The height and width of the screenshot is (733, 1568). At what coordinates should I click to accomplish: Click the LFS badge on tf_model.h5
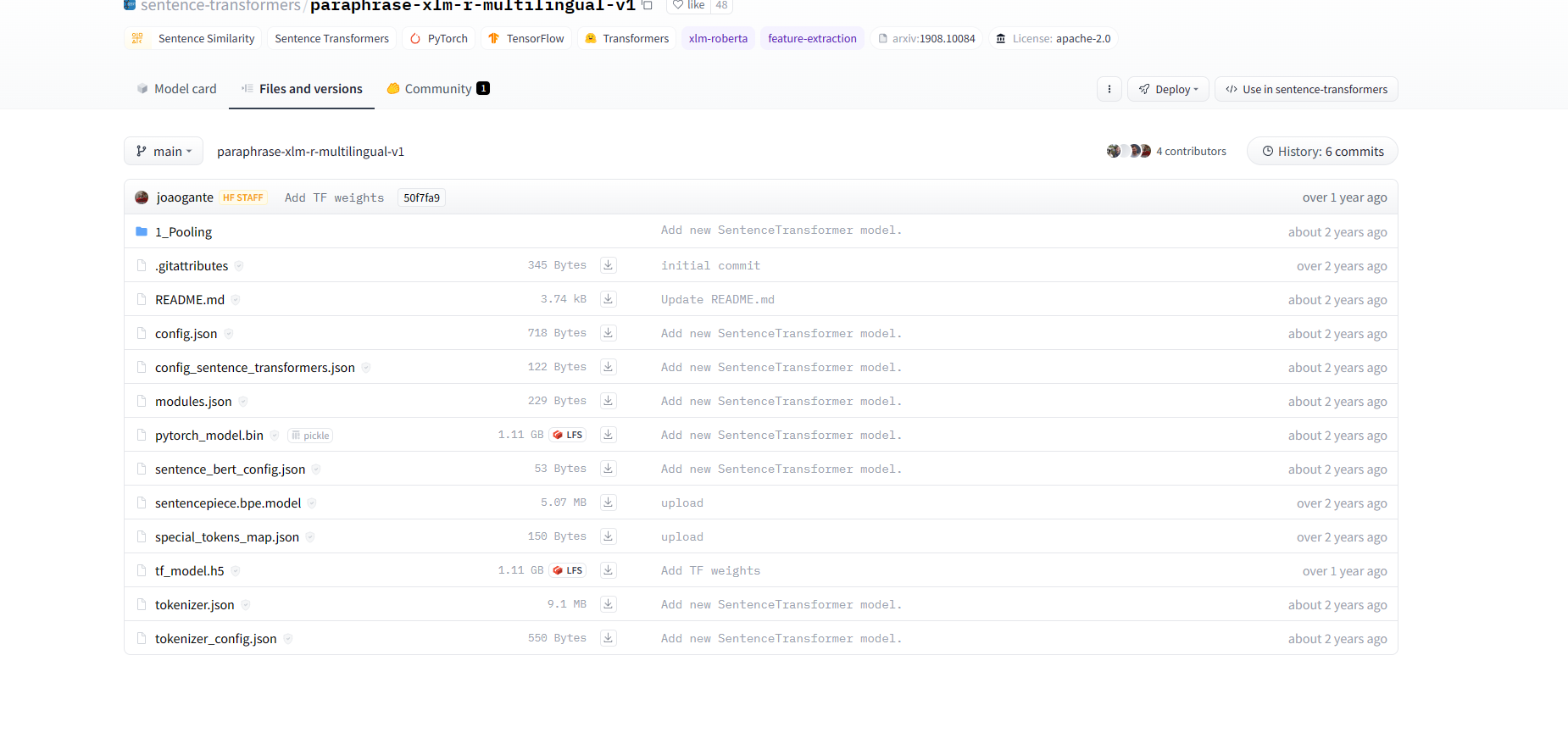(568, 570)
